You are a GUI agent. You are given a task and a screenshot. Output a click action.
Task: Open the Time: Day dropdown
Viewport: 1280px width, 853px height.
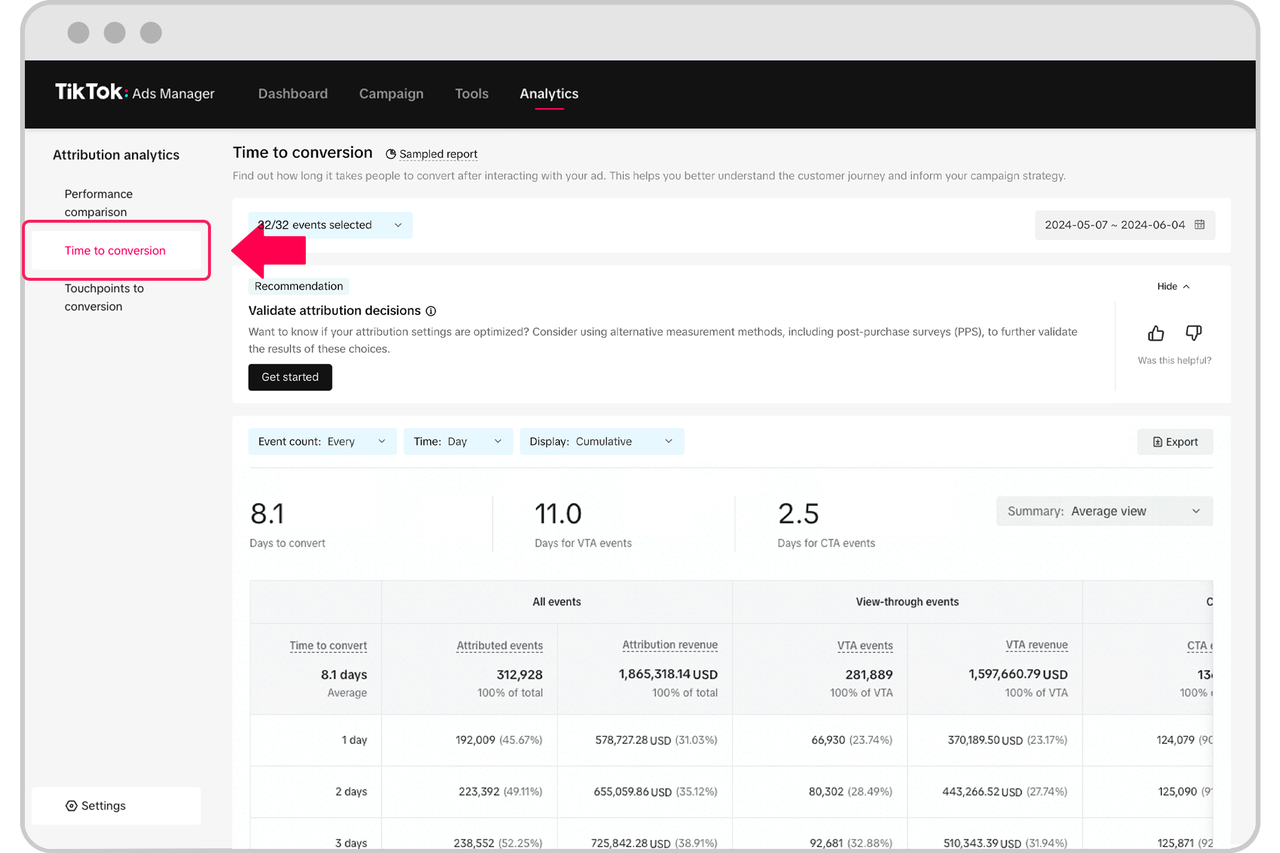point(458,441)
